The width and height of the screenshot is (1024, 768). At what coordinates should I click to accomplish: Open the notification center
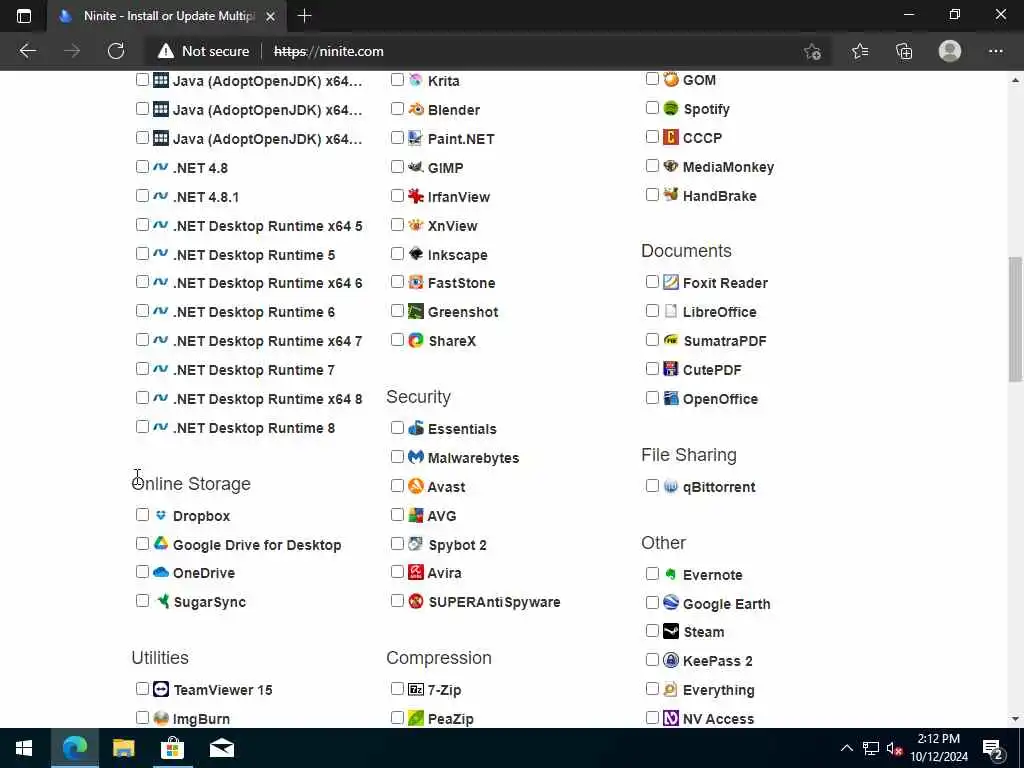[x=992, y=748]
